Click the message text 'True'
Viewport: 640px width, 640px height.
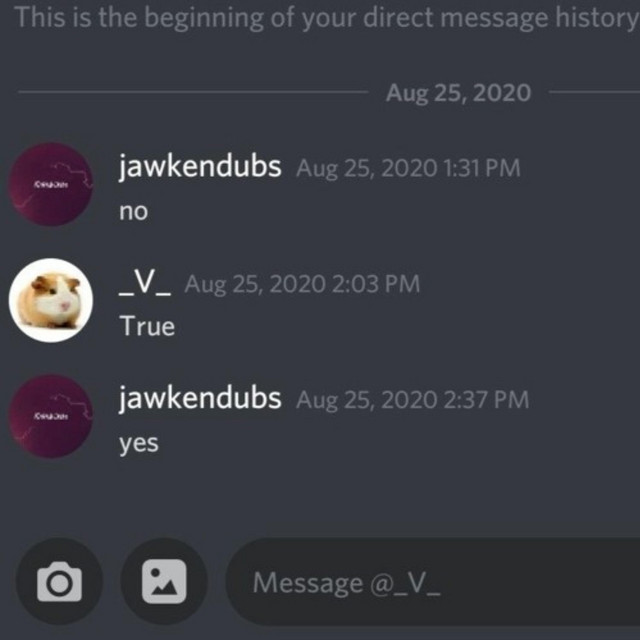(x=147, y=327)
